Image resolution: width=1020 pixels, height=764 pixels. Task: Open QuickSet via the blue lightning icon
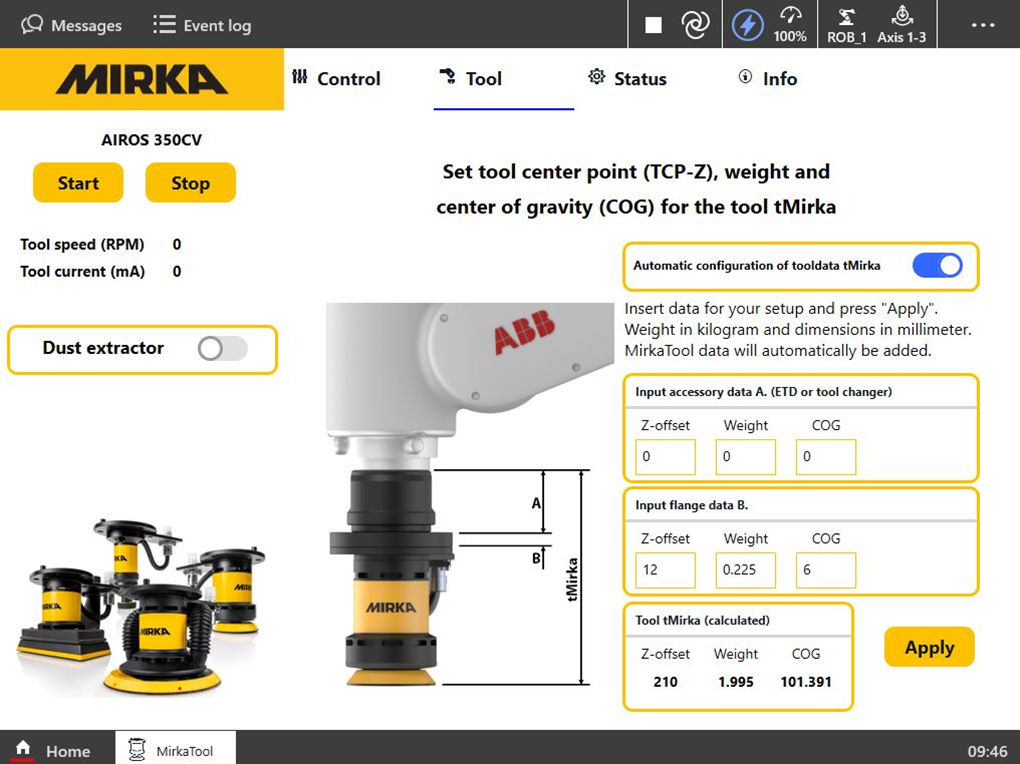tap(747, 23)
